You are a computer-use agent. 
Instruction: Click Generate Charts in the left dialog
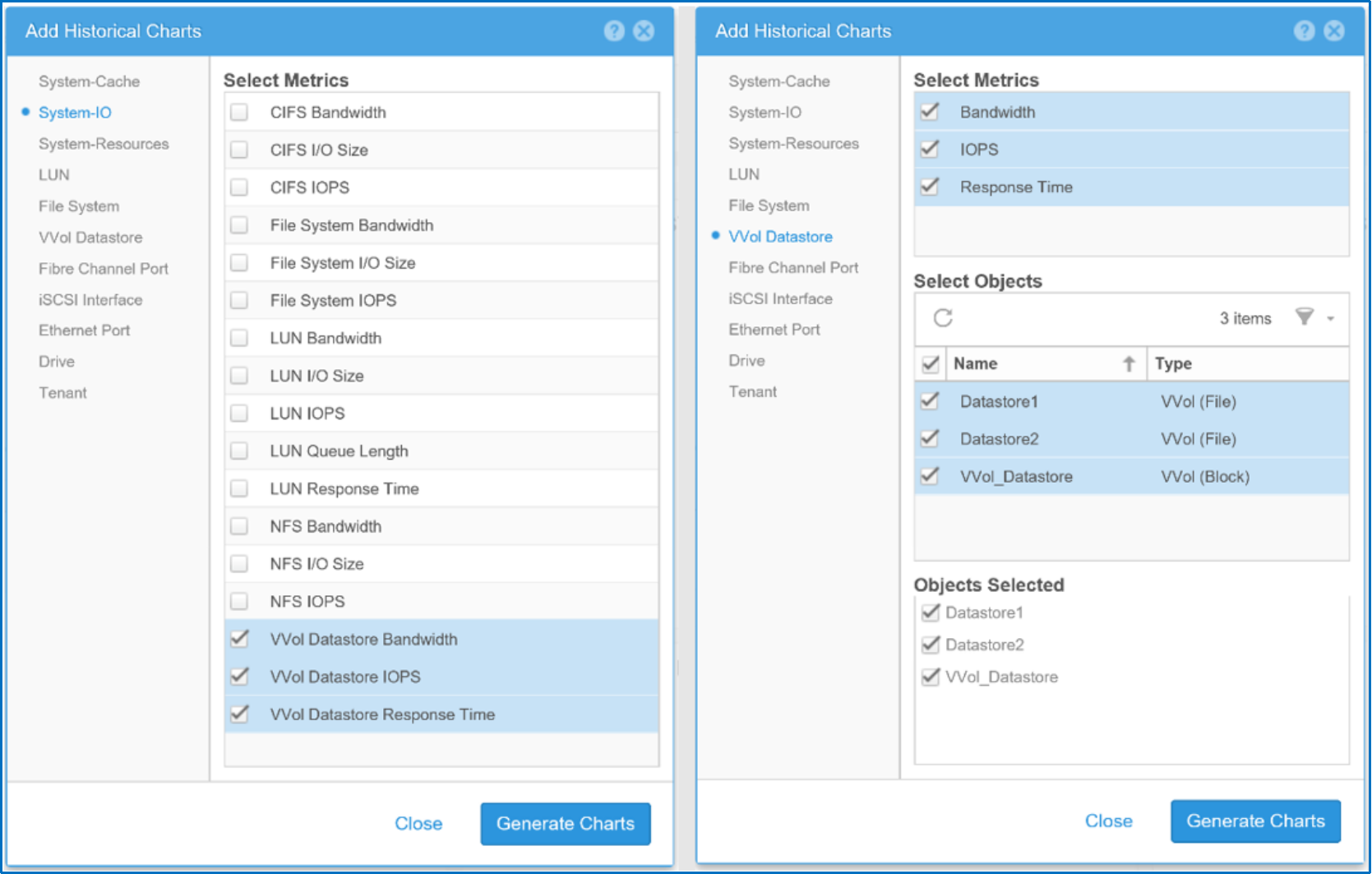(566, 824)
